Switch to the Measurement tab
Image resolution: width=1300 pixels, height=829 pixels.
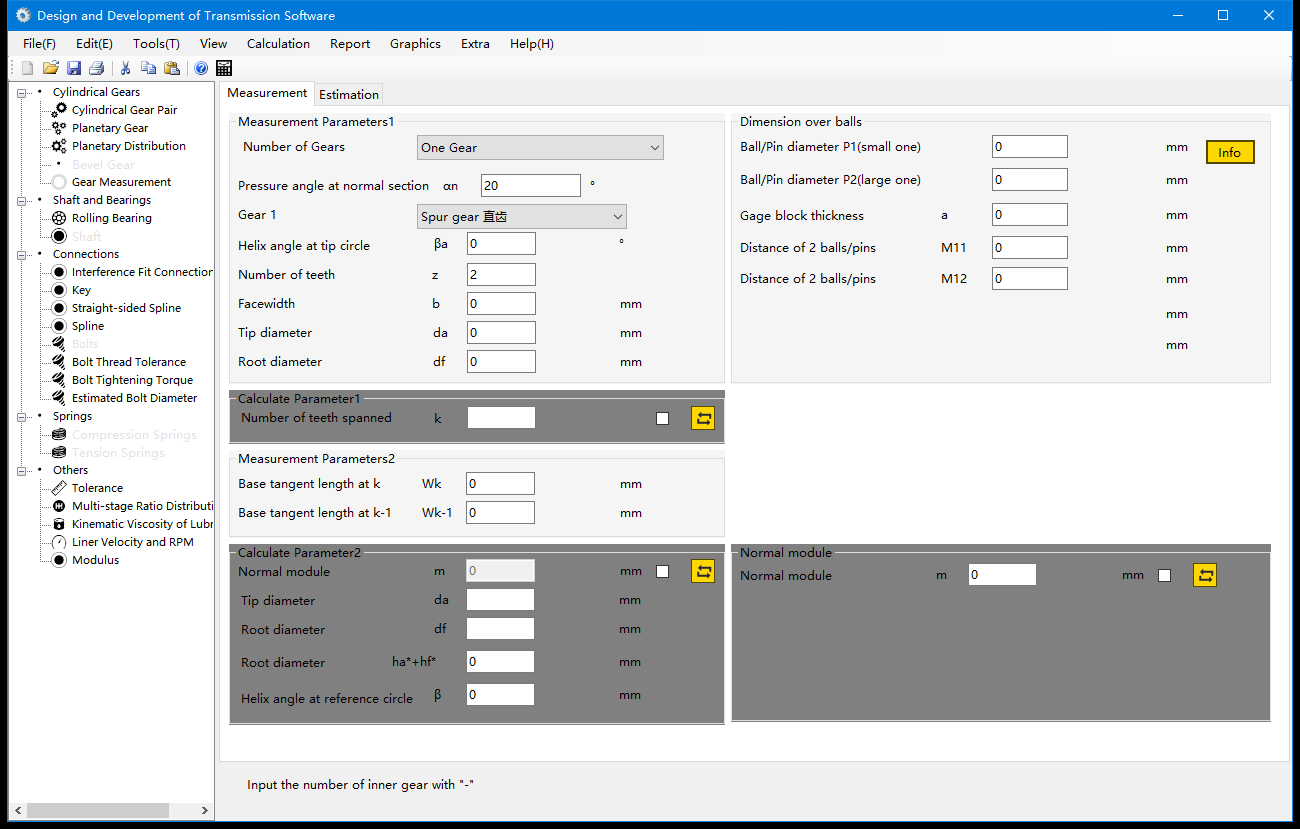[x=267, y=93]
